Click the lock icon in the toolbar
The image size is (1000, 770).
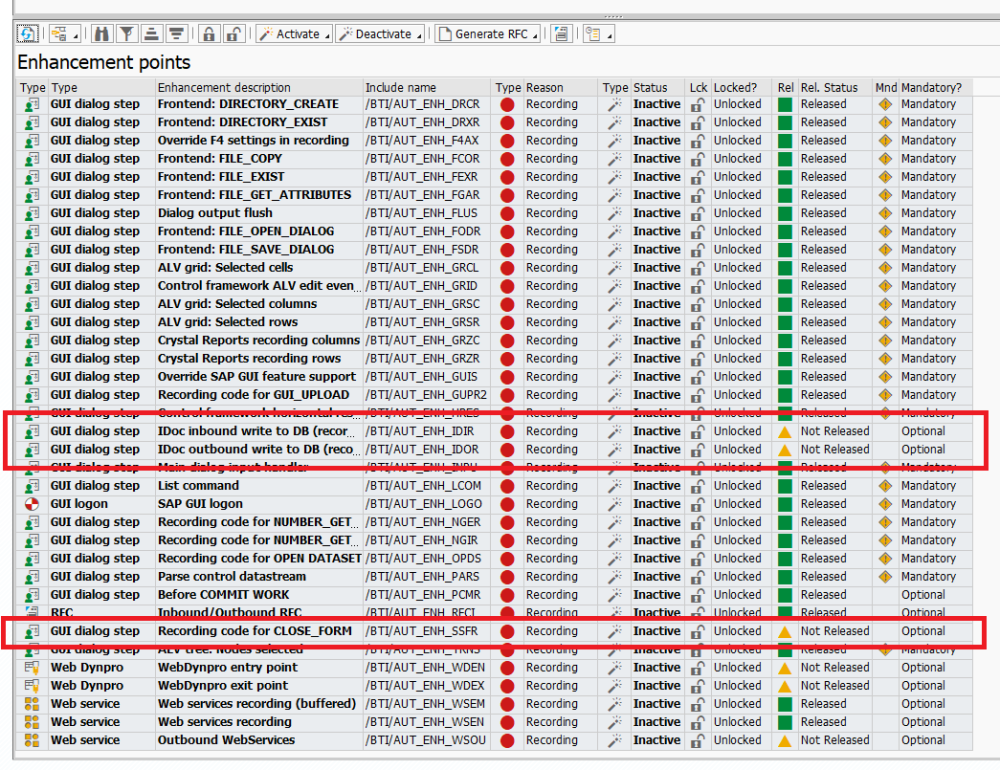coord(208,33)
